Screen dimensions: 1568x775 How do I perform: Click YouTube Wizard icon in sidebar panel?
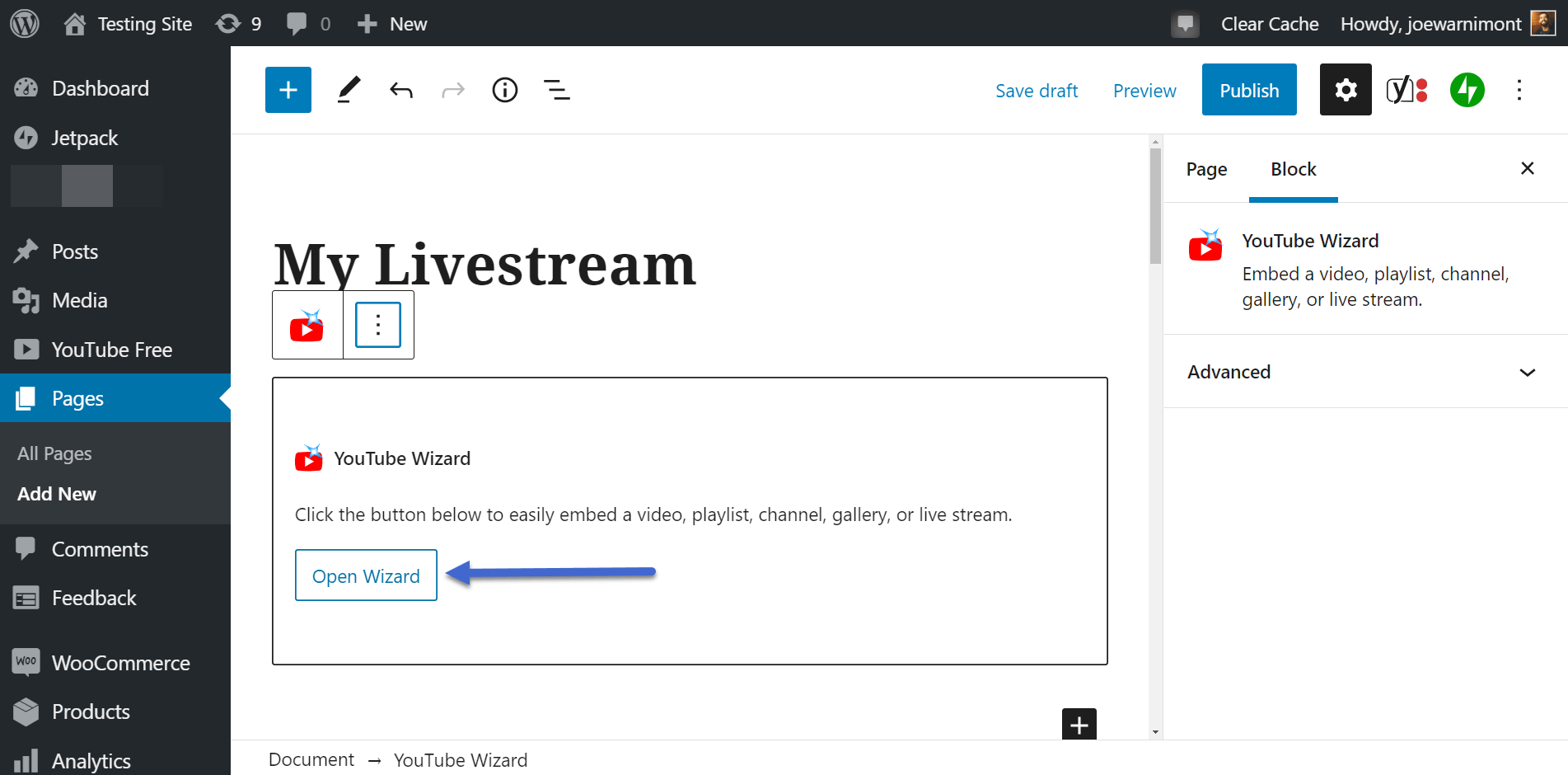pyautogui.click(x=1205, y=245)
